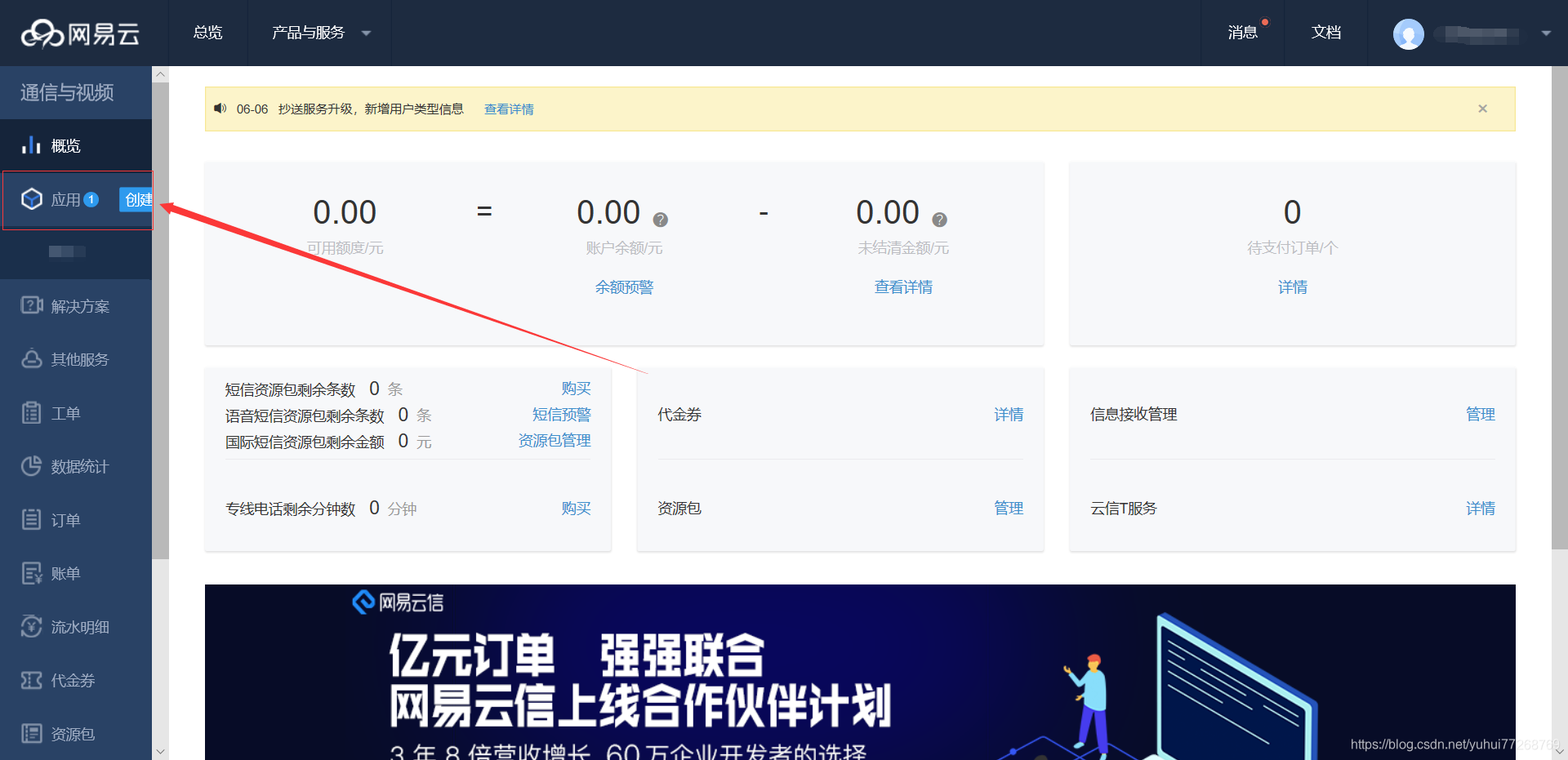Click 解决方案 sidebar label
This screenshot has width=1568, height=760.
[80, 306]
